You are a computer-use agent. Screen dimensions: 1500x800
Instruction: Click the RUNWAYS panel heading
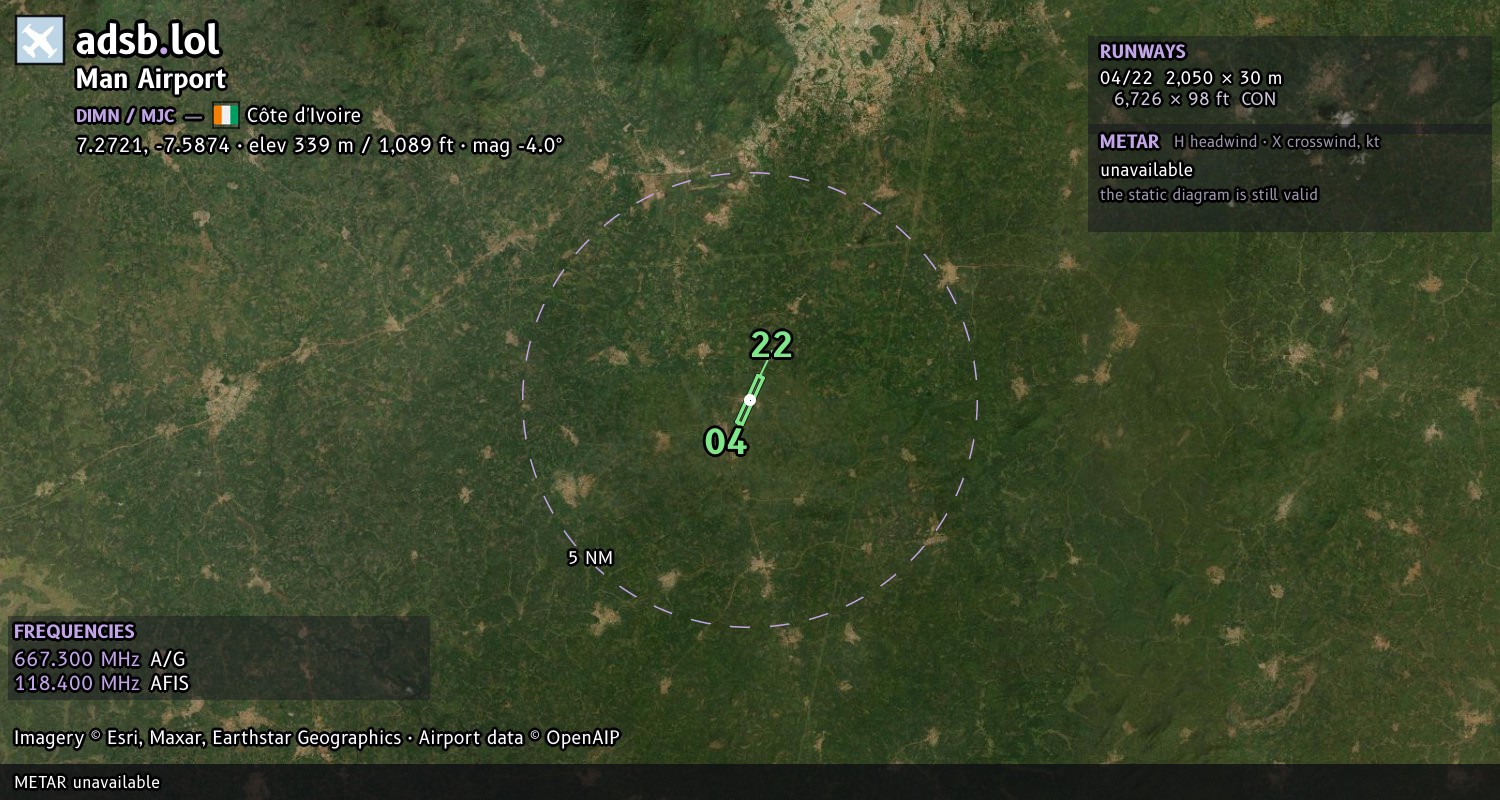[1142, 52]
